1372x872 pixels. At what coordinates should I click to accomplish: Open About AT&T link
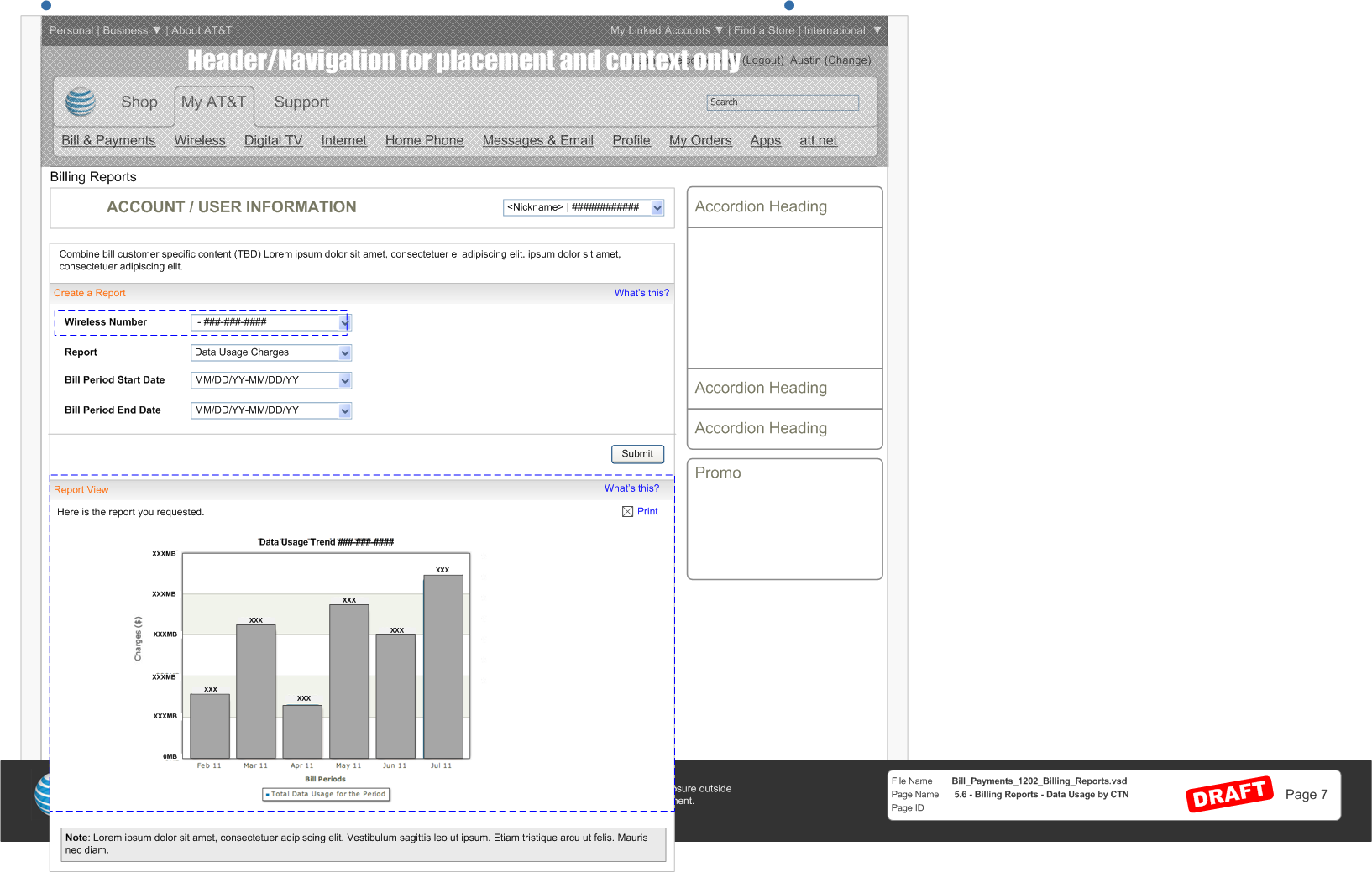click(x=202, y=30)
